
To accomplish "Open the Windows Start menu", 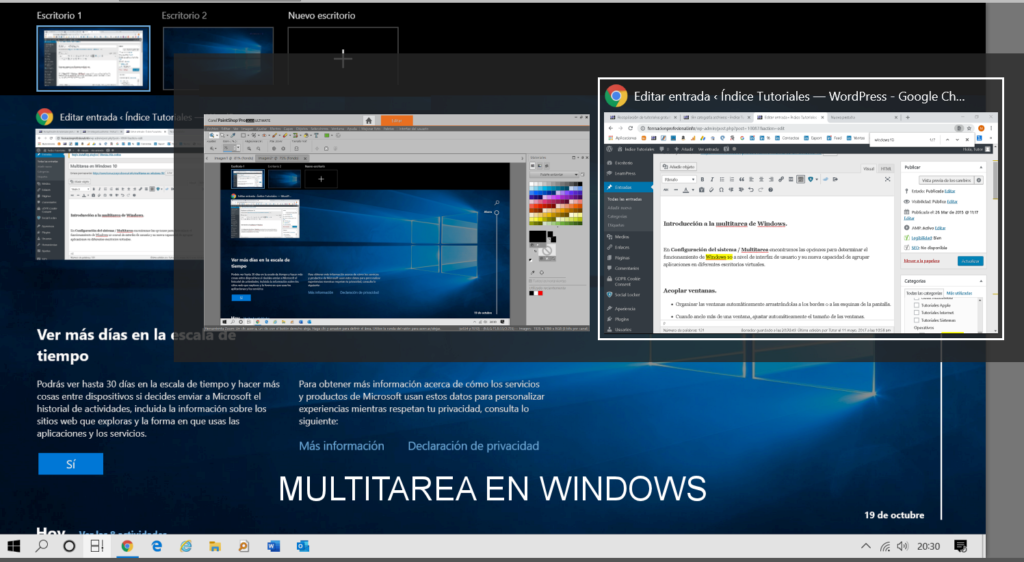I will click(x=14, y=546).
